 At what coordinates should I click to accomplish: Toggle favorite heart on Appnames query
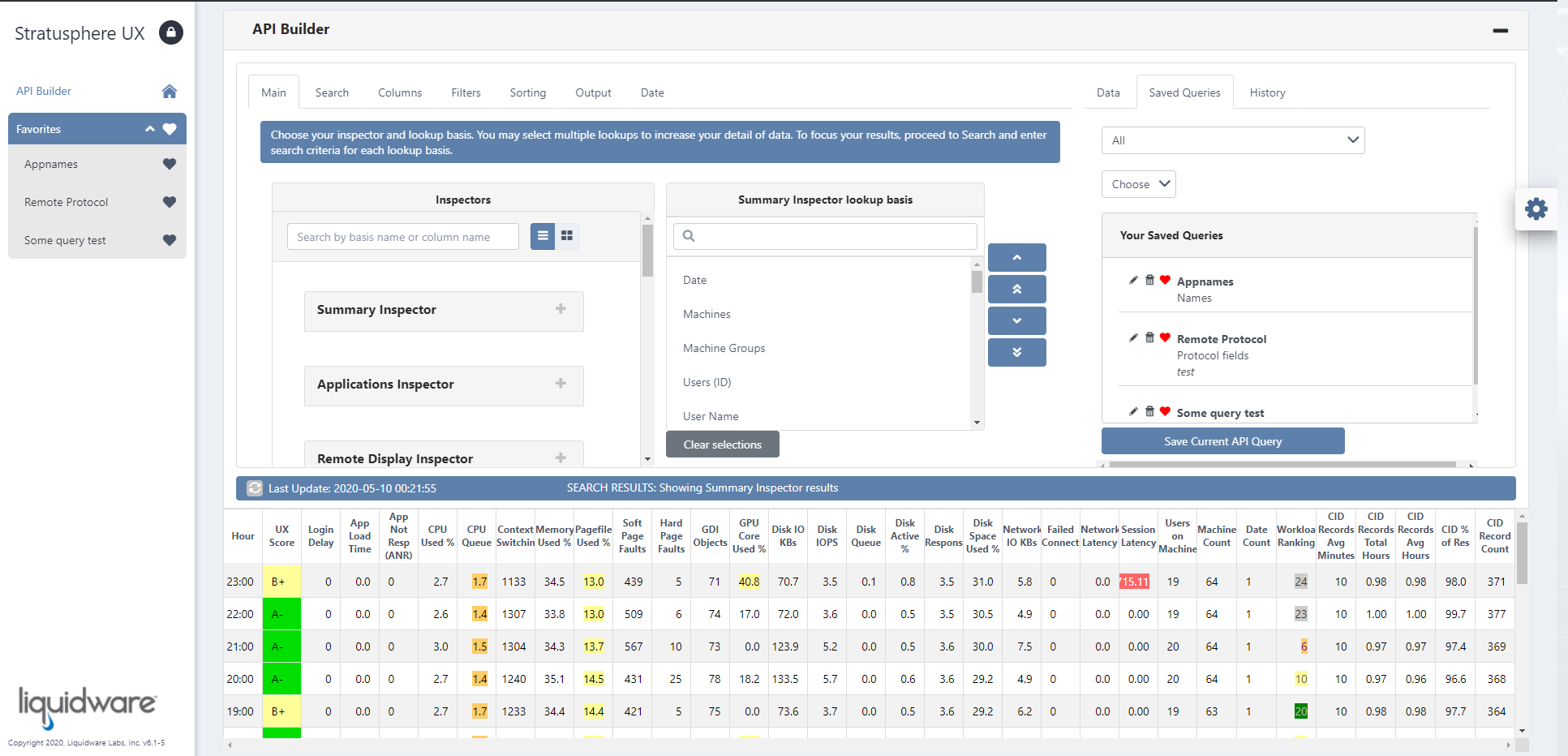coord(1165,280)
